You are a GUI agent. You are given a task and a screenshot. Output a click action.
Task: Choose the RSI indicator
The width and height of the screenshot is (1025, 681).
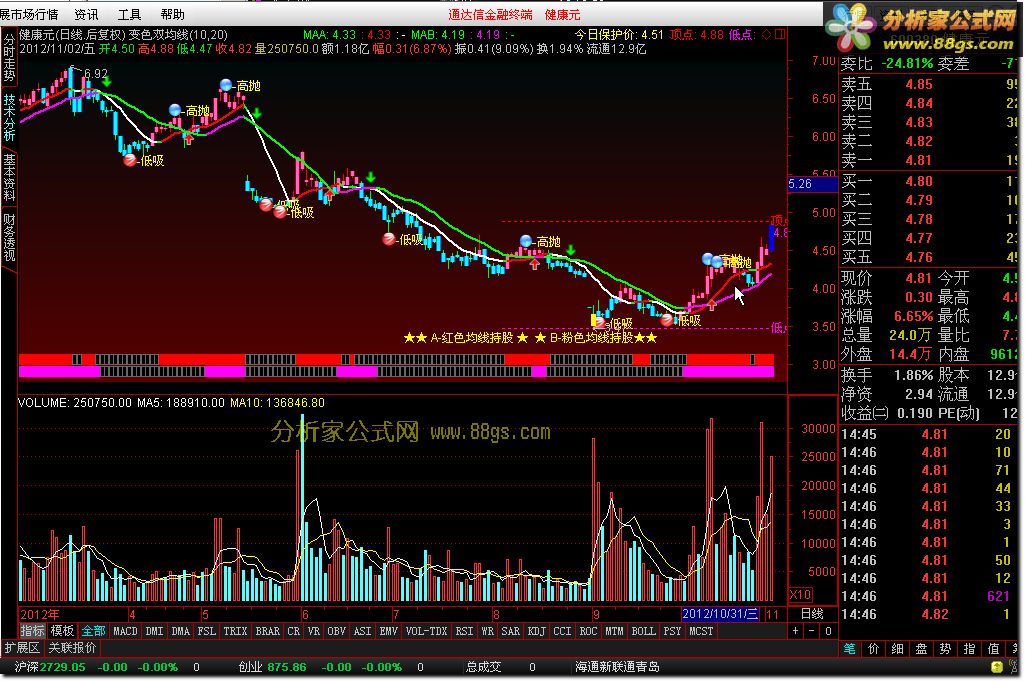pyautogui.click(x=465, y=631)
